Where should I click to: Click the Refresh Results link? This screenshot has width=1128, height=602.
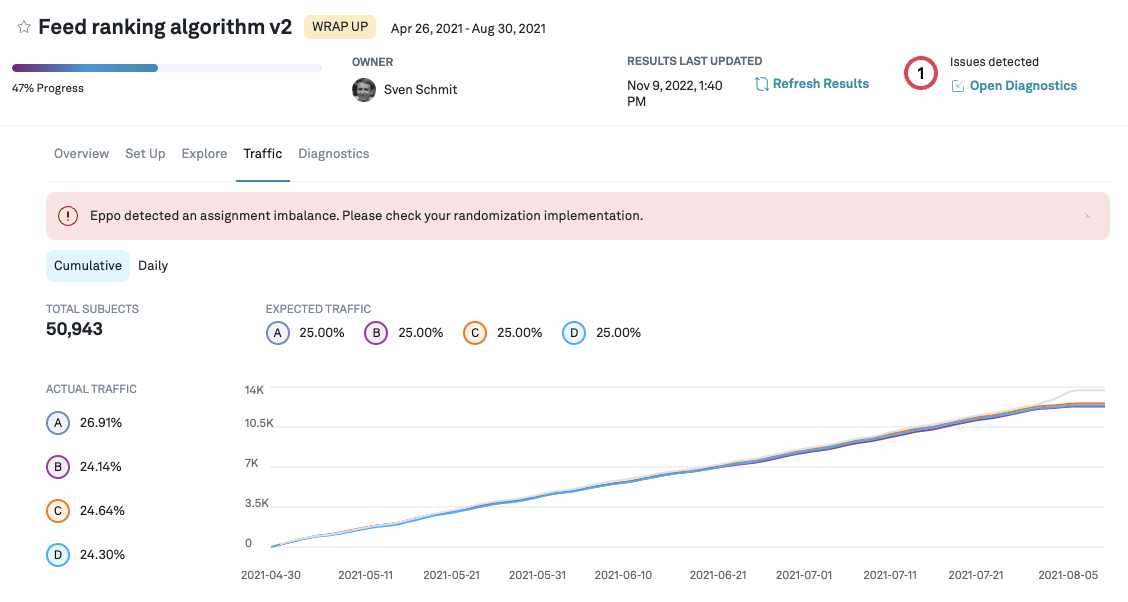820,84
